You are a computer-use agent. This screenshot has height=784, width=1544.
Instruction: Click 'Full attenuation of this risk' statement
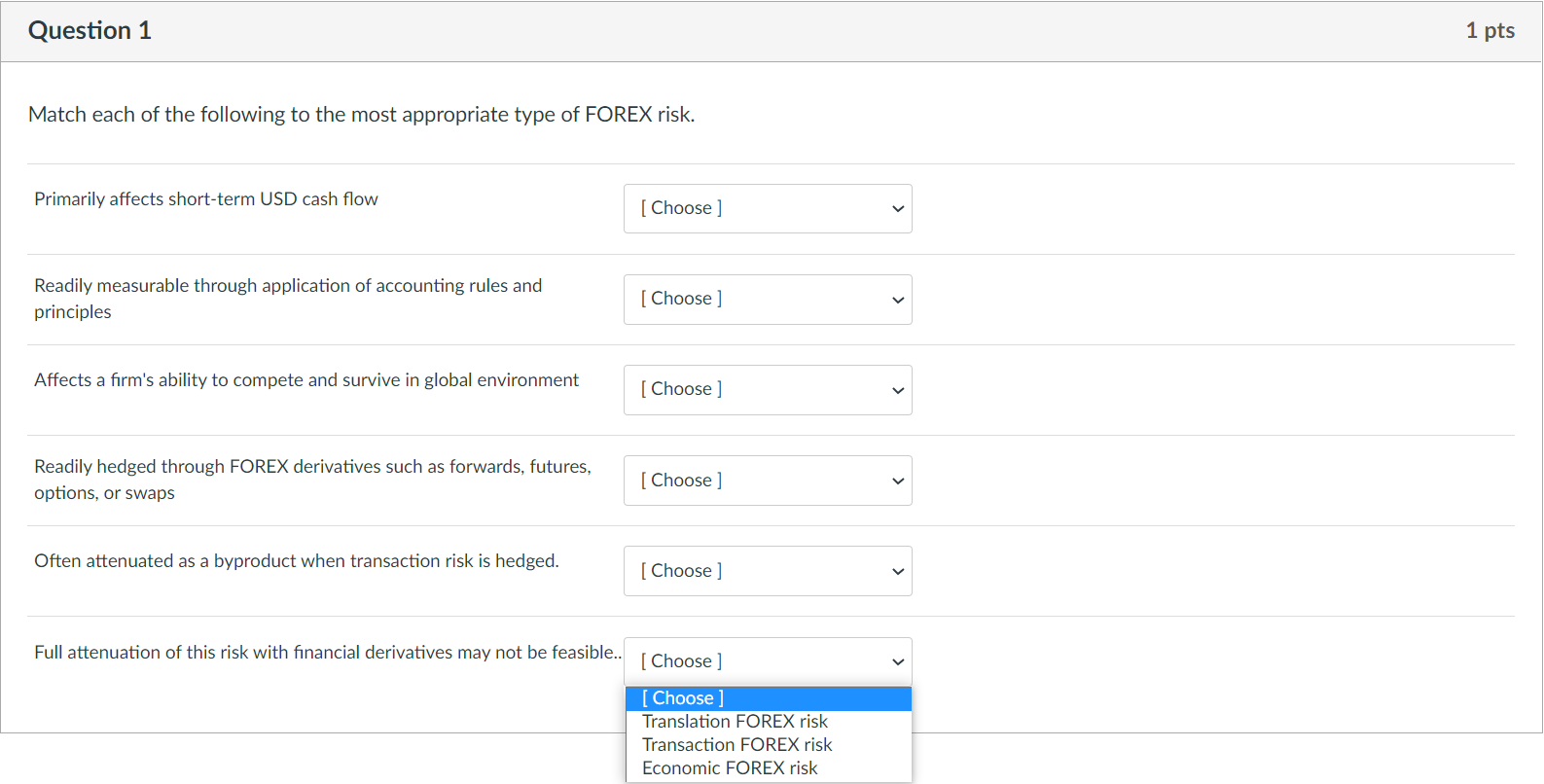pyautogui.click(x=328, y=653)
